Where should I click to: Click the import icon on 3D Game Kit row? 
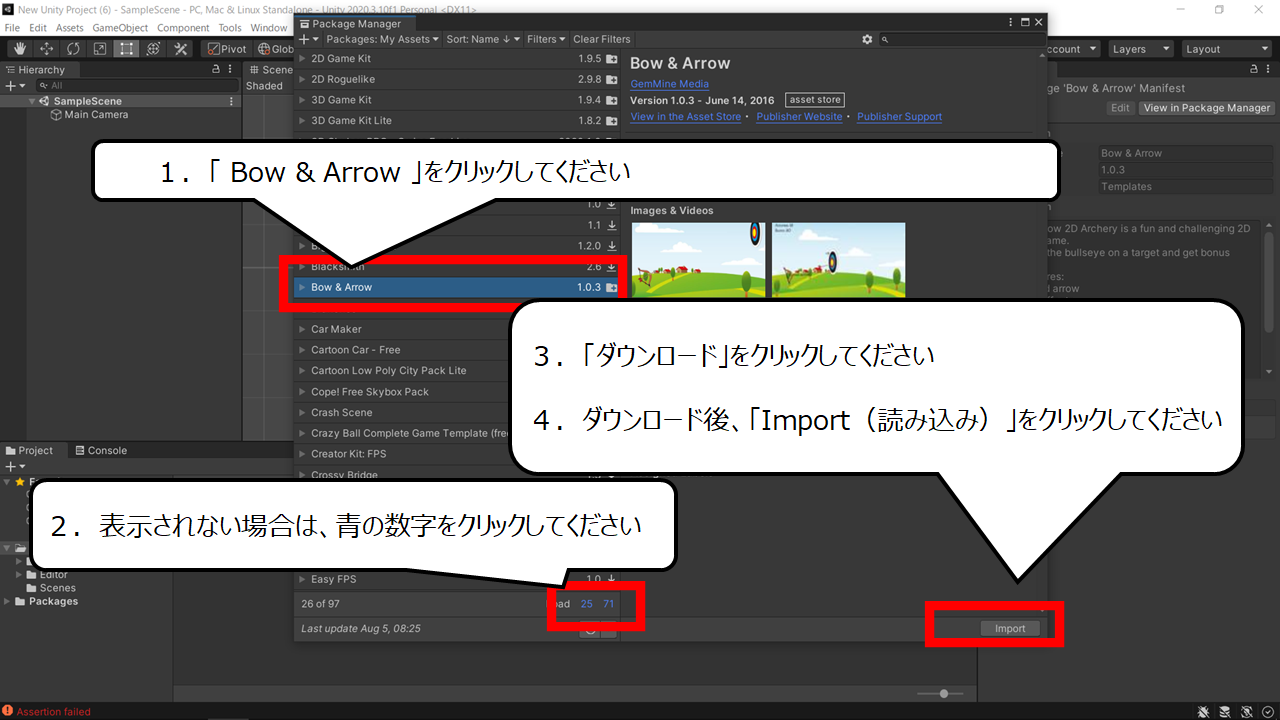(x=612, y=100)
